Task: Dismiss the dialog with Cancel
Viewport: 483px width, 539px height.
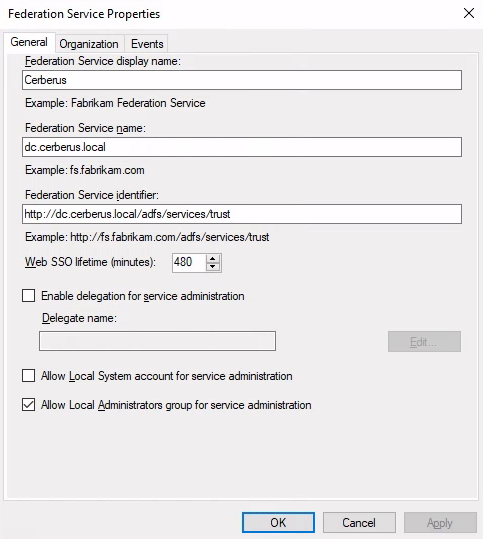Action: pos(359,522)
